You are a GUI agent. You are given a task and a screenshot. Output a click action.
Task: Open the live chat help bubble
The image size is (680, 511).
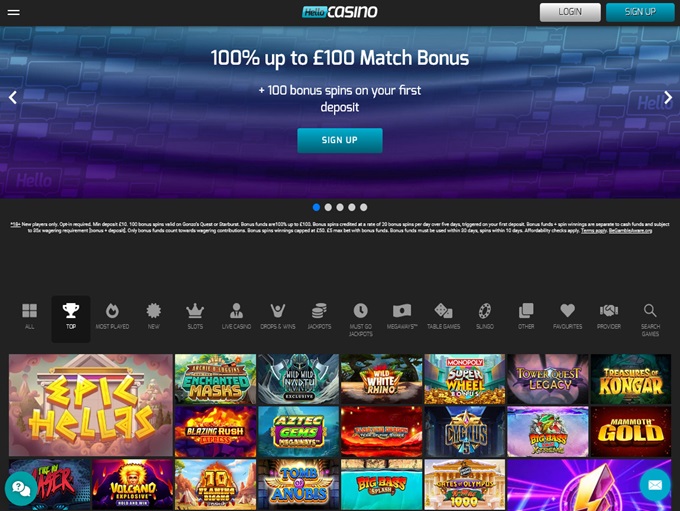[x=21, y=489]
